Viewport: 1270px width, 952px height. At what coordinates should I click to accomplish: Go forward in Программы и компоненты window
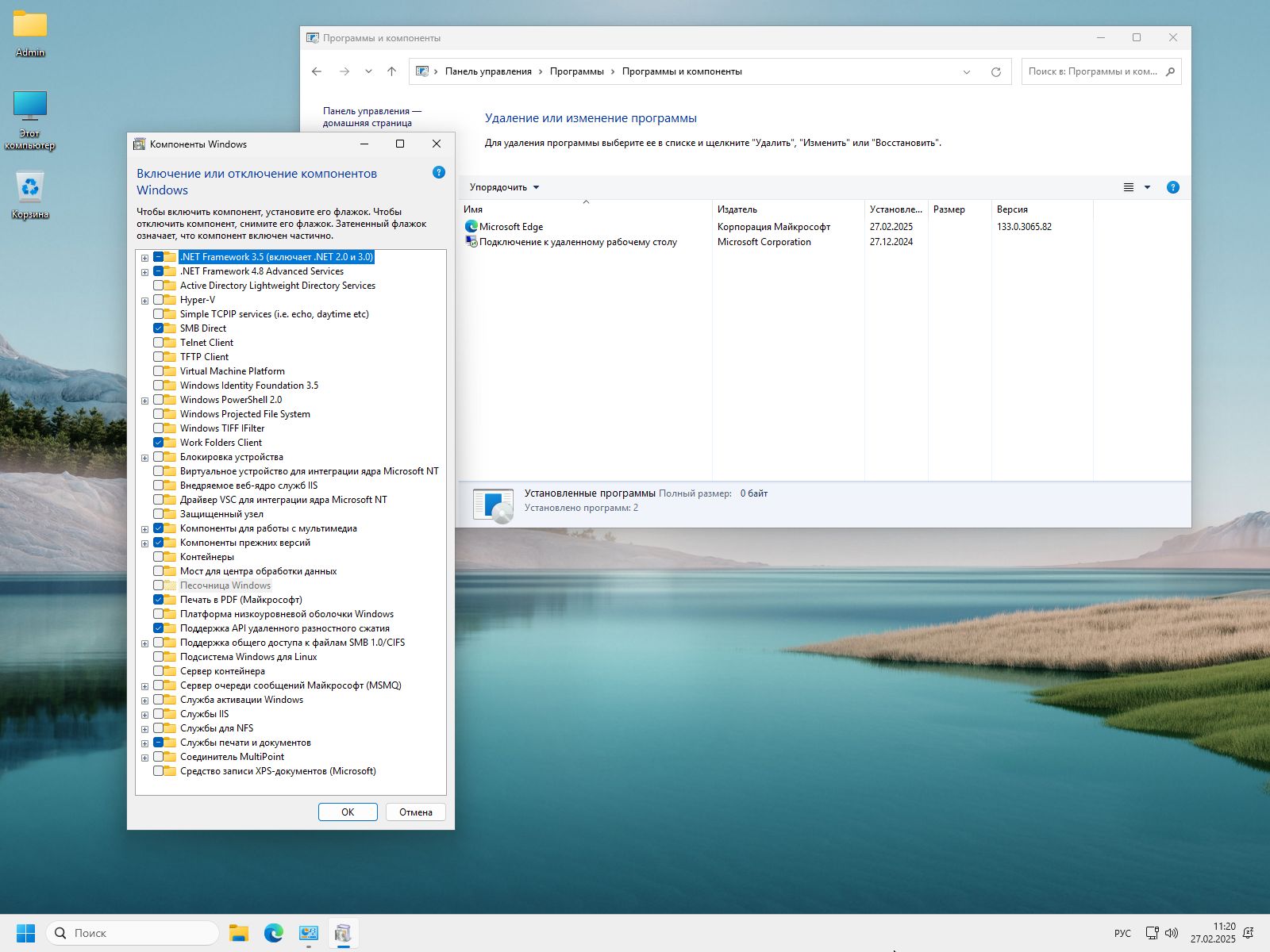click(x=344, y=71)
